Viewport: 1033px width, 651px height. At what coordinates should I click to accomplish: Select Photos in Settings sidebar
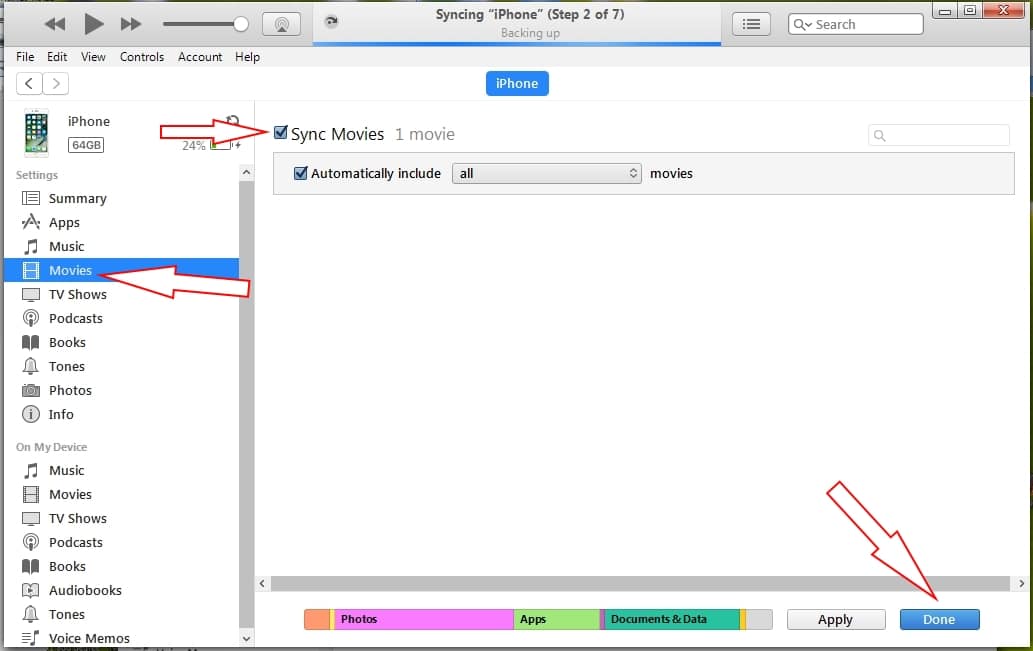pyautogui.click(x=122, y=390)
